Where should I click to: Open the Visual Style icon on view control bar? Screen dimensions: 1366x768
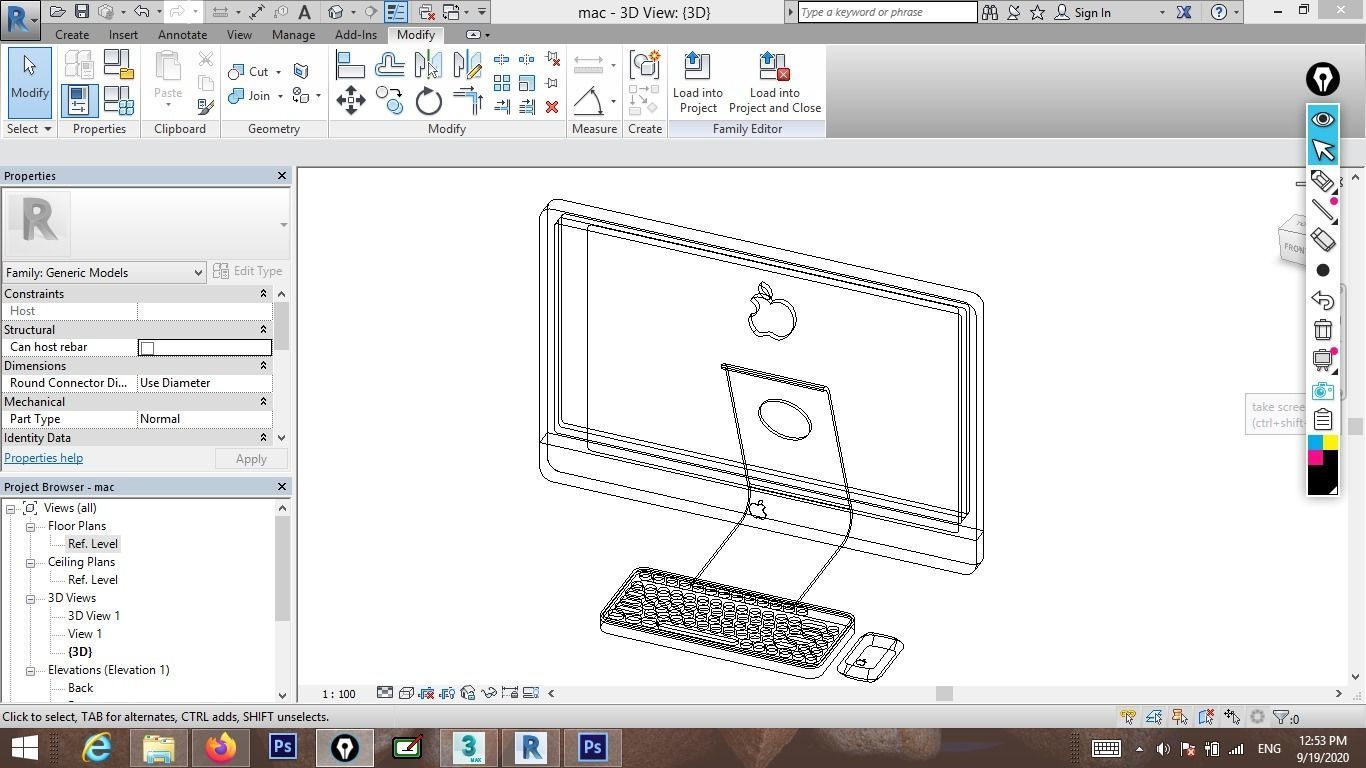pos(406,693)
